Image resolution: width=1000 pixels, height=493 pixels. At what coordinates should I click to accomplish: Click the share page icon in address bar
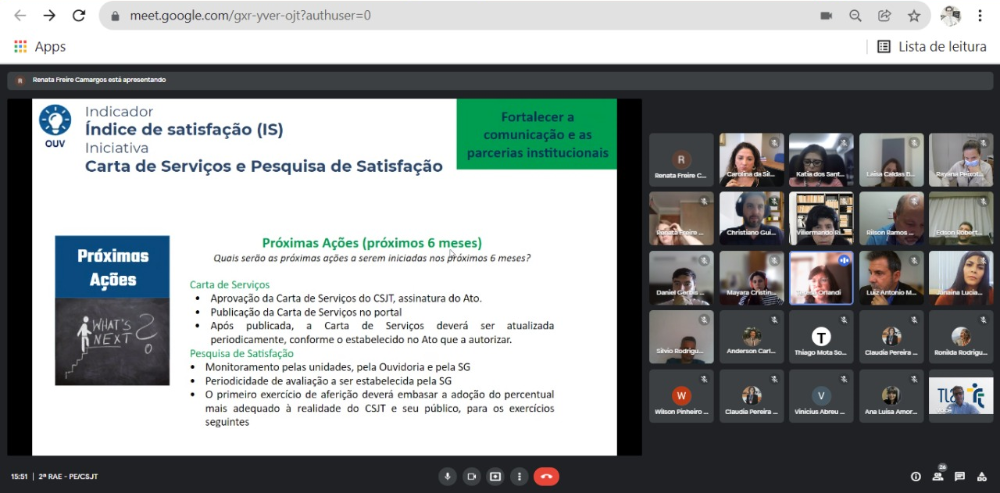point(884,16)
